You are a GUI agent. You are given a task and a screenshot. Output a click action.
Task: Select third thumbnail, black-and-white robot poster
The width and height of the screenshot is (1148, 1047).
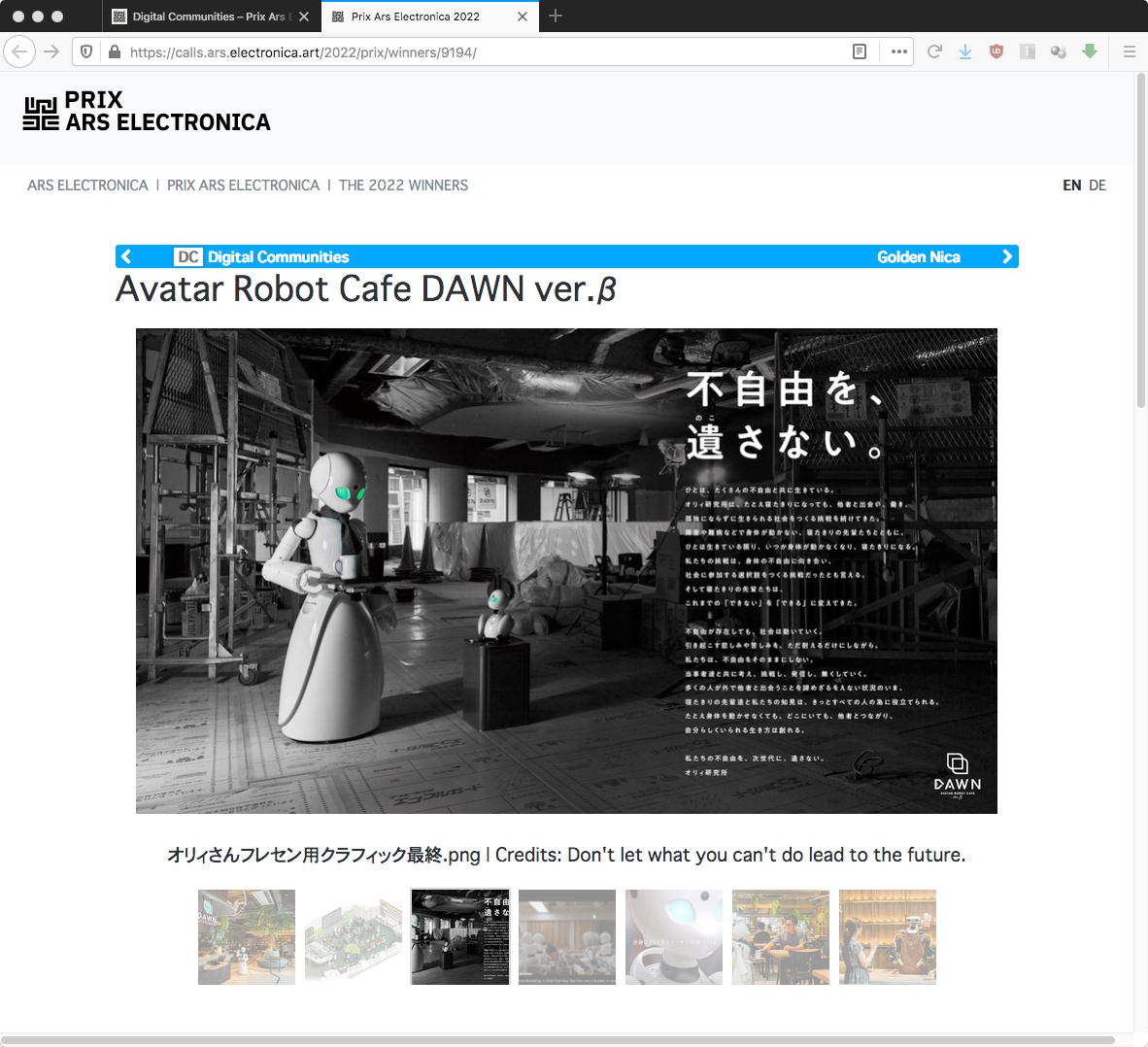(460, 937)
